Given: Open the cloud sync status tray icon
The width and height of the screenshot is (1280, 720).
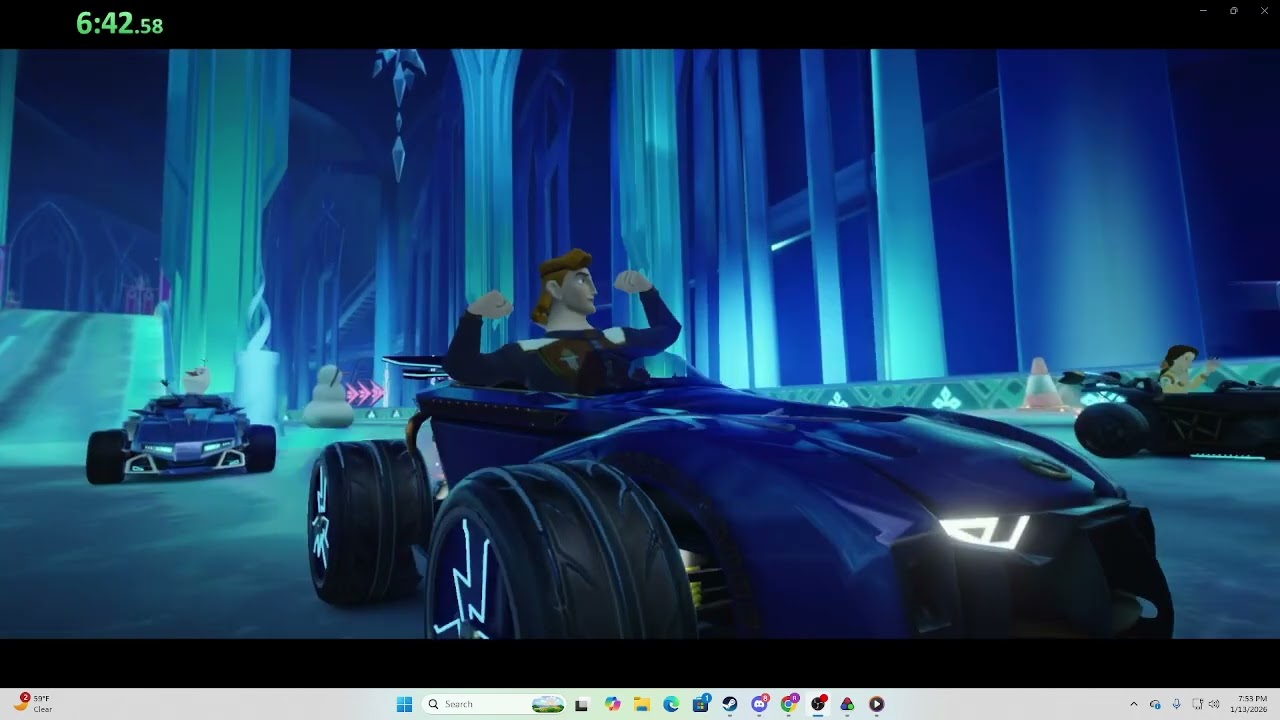Looking at the screenshot, I should [1155, 704].
